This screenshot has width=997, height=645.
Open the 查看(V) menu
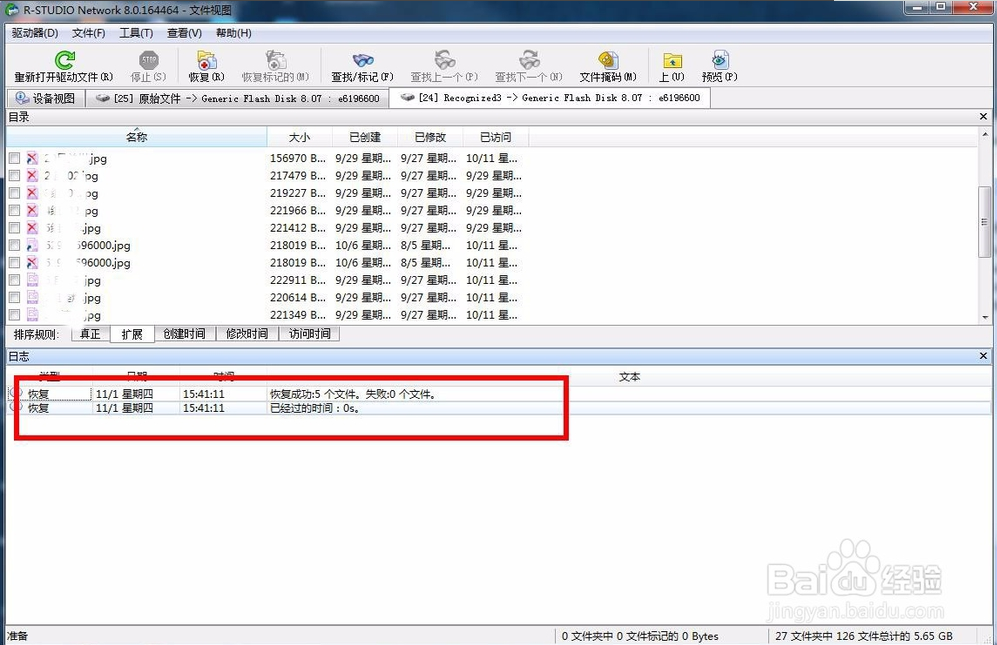point(184,33)
